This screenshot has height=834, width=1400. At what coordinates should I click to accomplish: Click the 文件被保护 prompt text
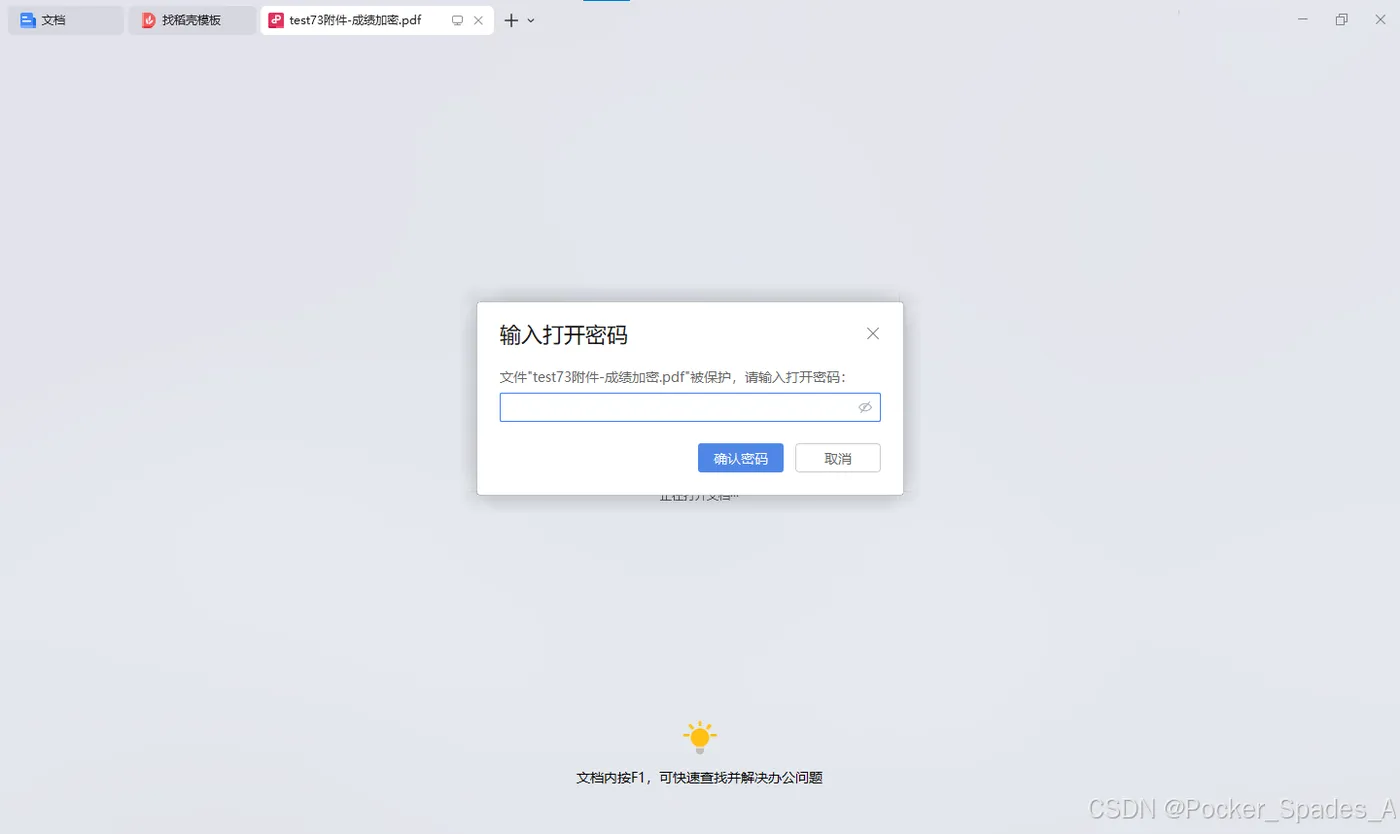(673, 377)
